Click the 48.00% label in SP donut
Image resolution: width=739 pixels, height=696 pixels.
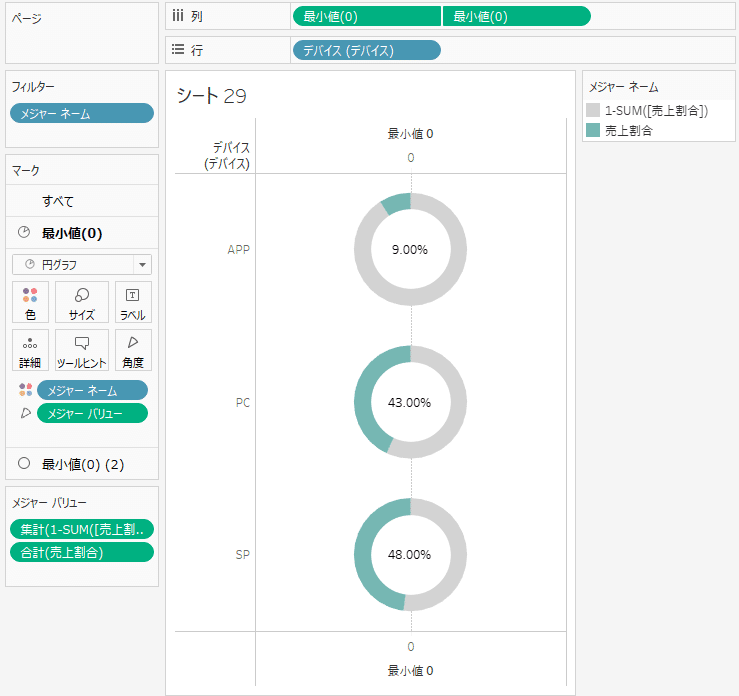pos(410,555)
